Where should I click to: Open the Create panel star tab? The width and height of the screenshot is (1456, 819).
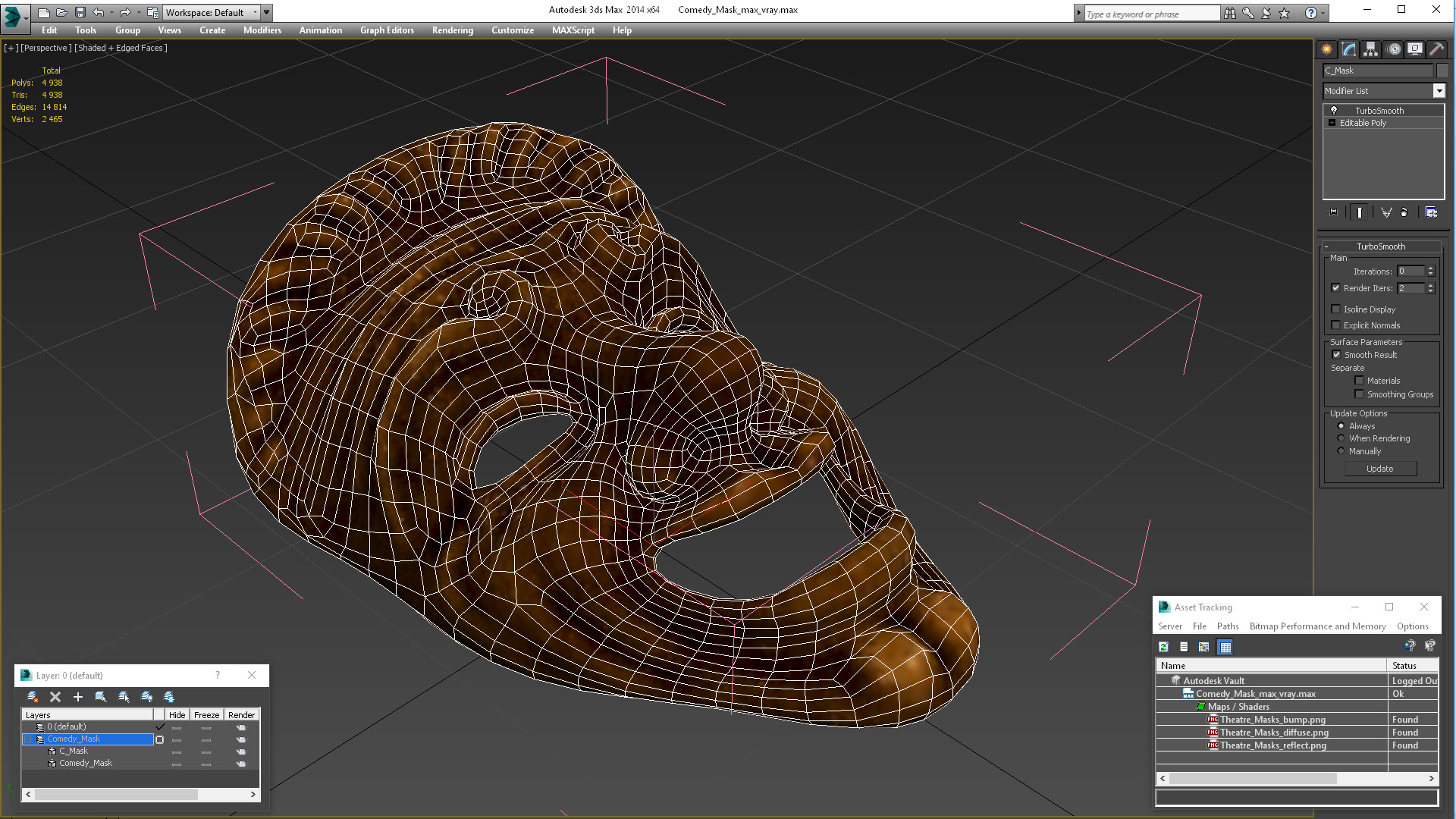[1326, 49]
